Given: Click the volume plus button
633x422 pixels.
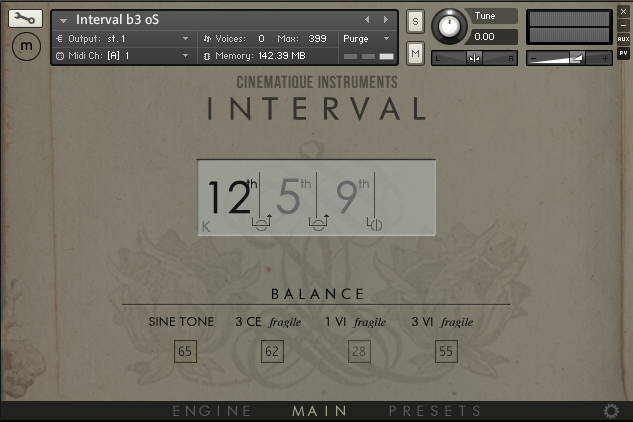Looking at the screenshot, I should click(605, 59).
